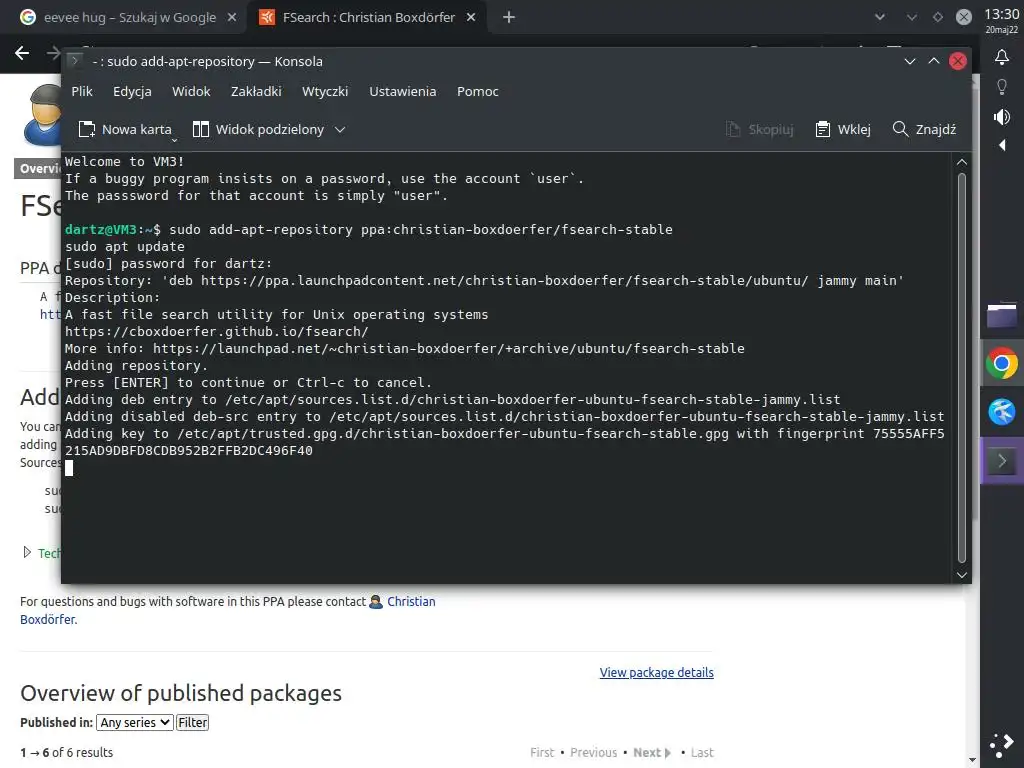Click the scroll-up arrow in Konsola
This screenshot has width=1024, height=768.
[x=961, y=162]
